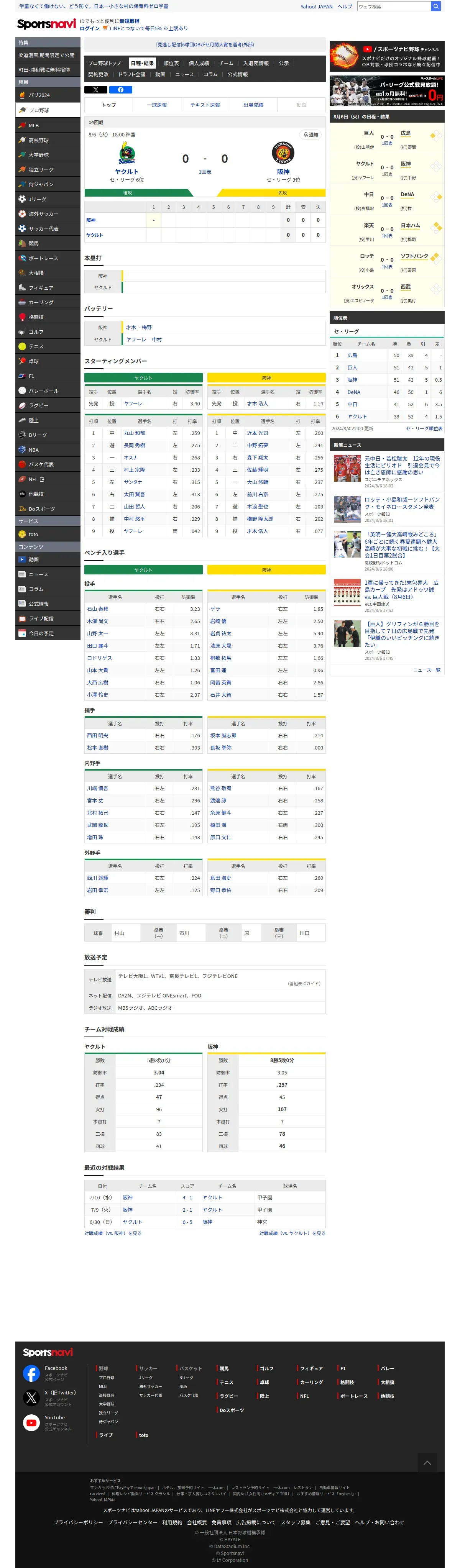
Task: Open ボートレース in sidebar
Action: coord(48,258)
